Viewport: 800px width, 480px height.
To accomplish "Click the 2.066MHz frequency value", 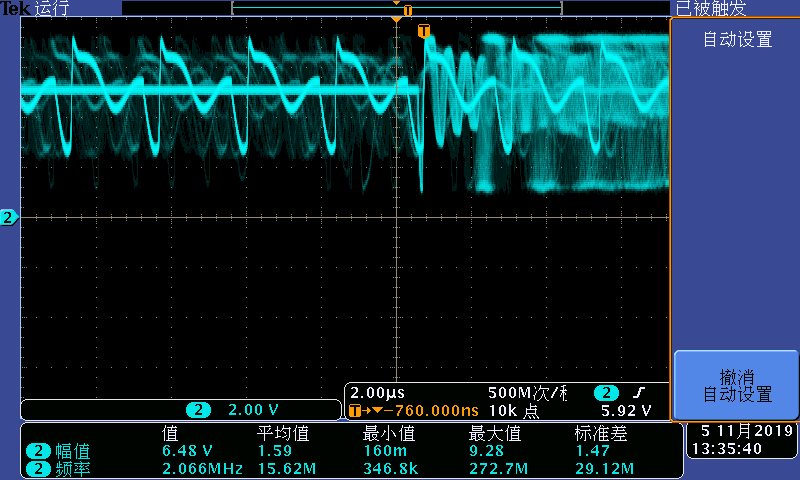I will [202, 468].
